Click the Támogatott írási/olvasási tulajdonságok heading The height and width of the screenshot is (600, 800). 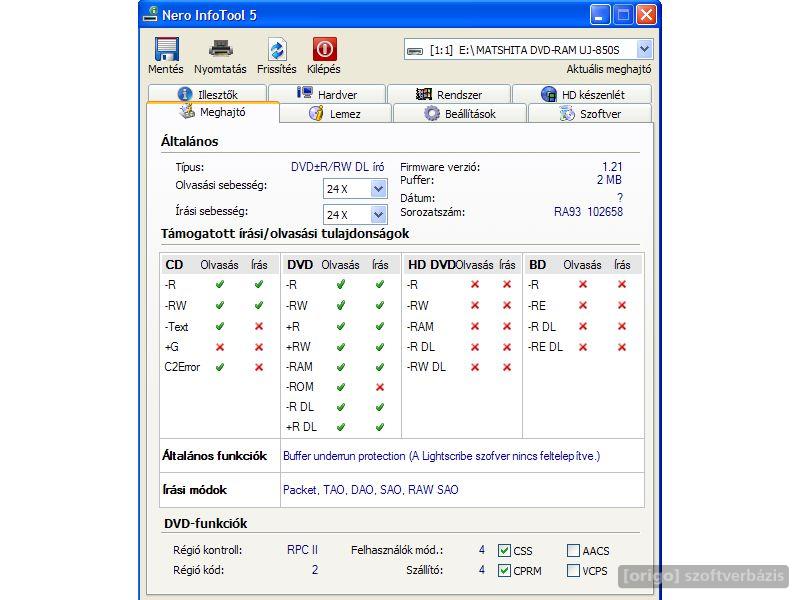285,234
